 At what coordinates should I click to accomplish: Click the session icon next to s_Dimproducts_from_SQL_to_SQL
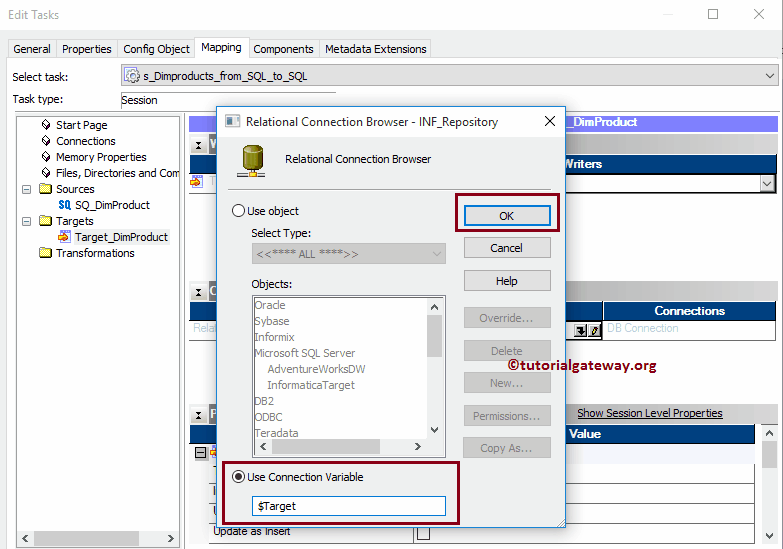click(x=132, y=75)
